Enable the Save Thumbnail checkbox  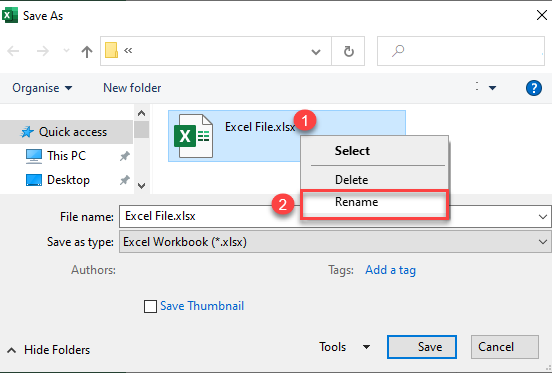pyautogui.click(x=150, y=306)
